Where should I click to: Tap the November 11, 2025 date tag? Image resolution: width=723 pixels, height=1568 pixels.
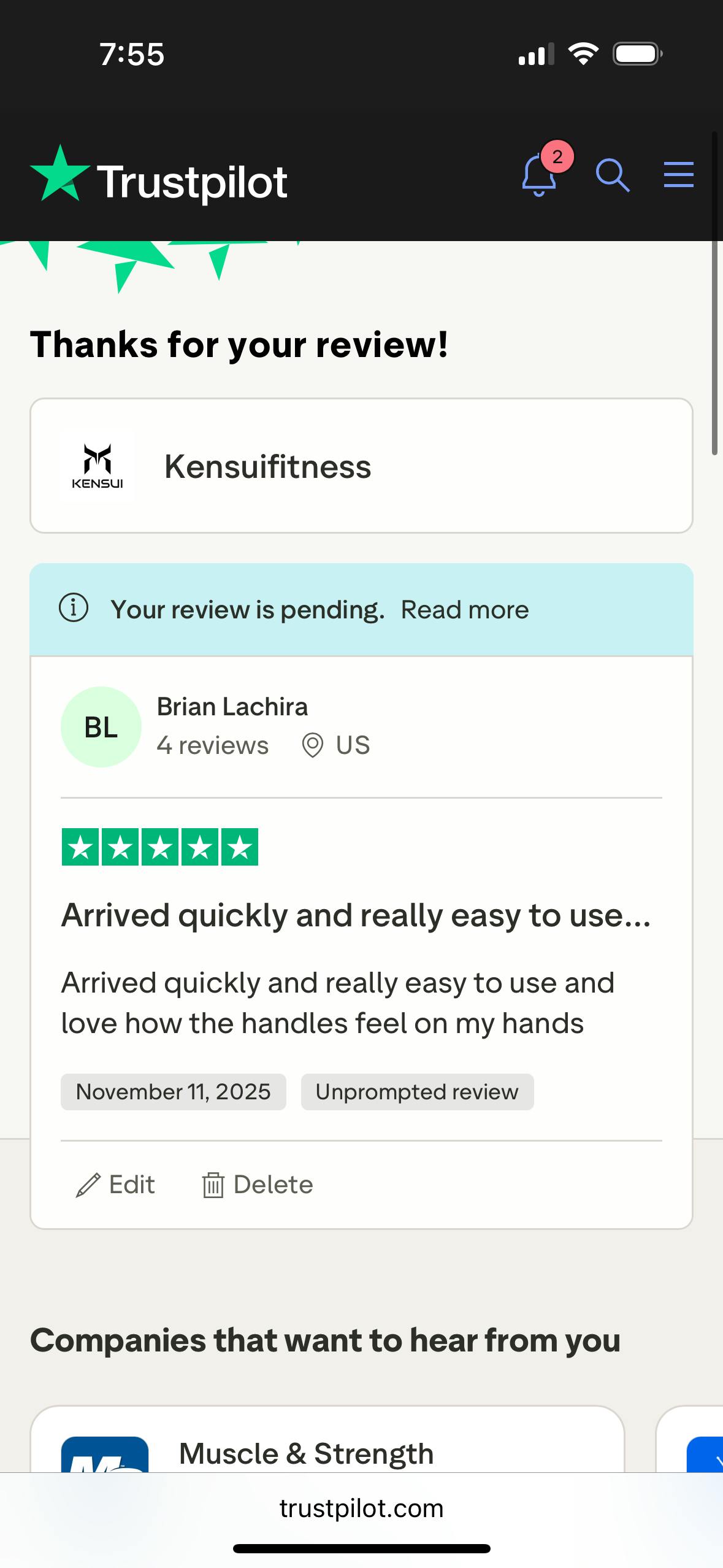click(x=173, y=1092)
